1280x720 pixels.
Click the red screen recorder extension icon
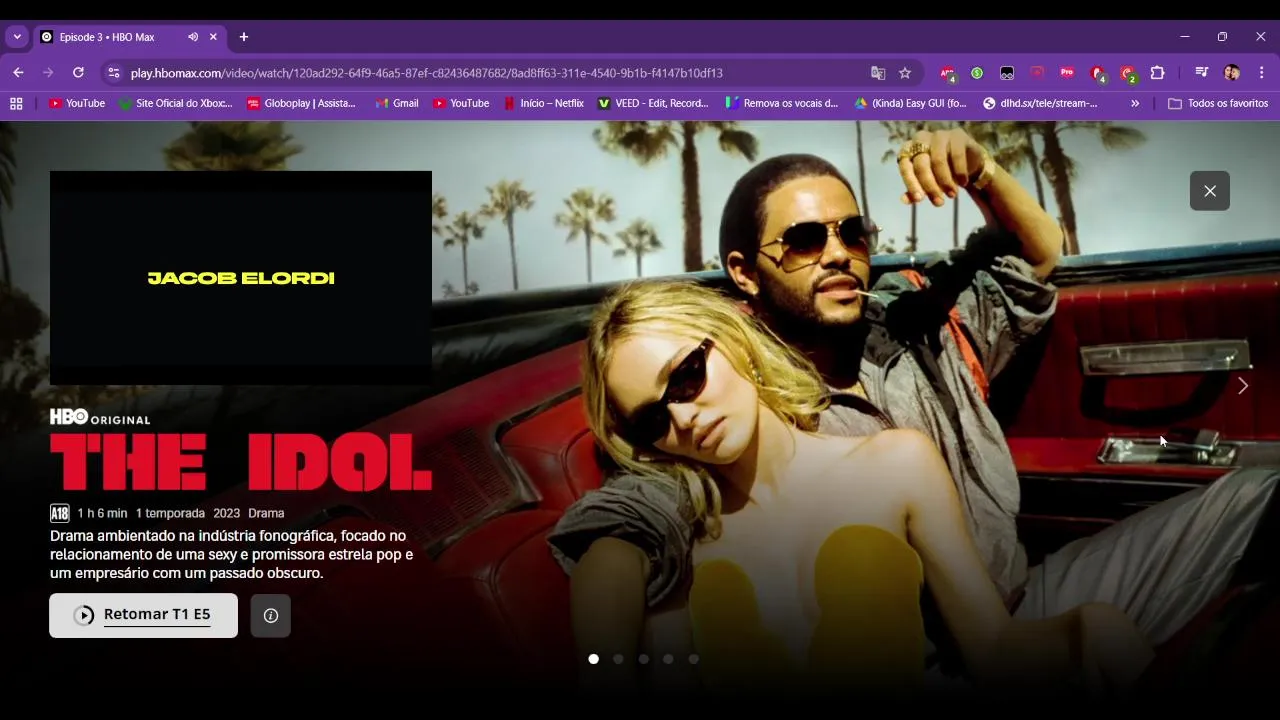point(1037,73)
